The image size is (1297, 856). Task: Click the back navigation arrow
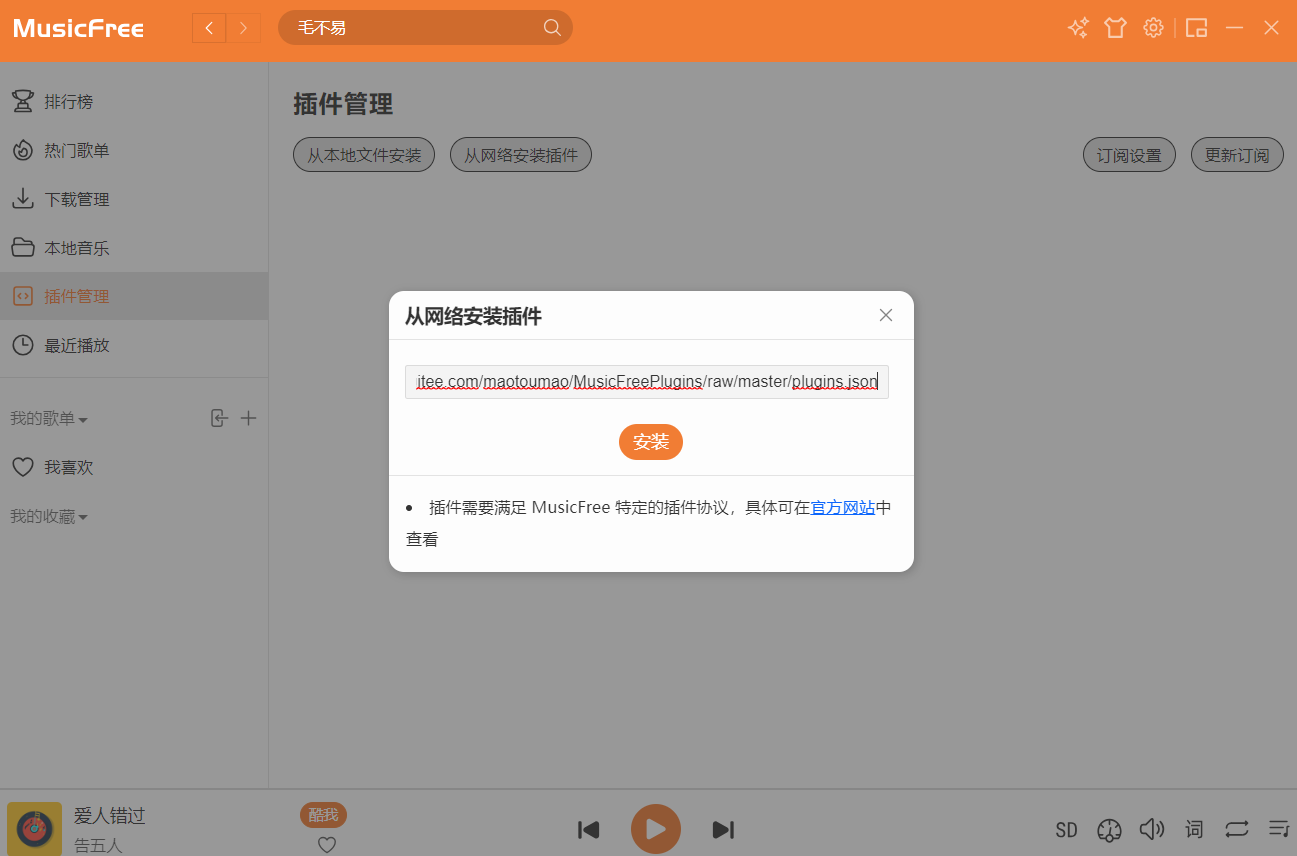pyautogui.click(x=209, y=28)
